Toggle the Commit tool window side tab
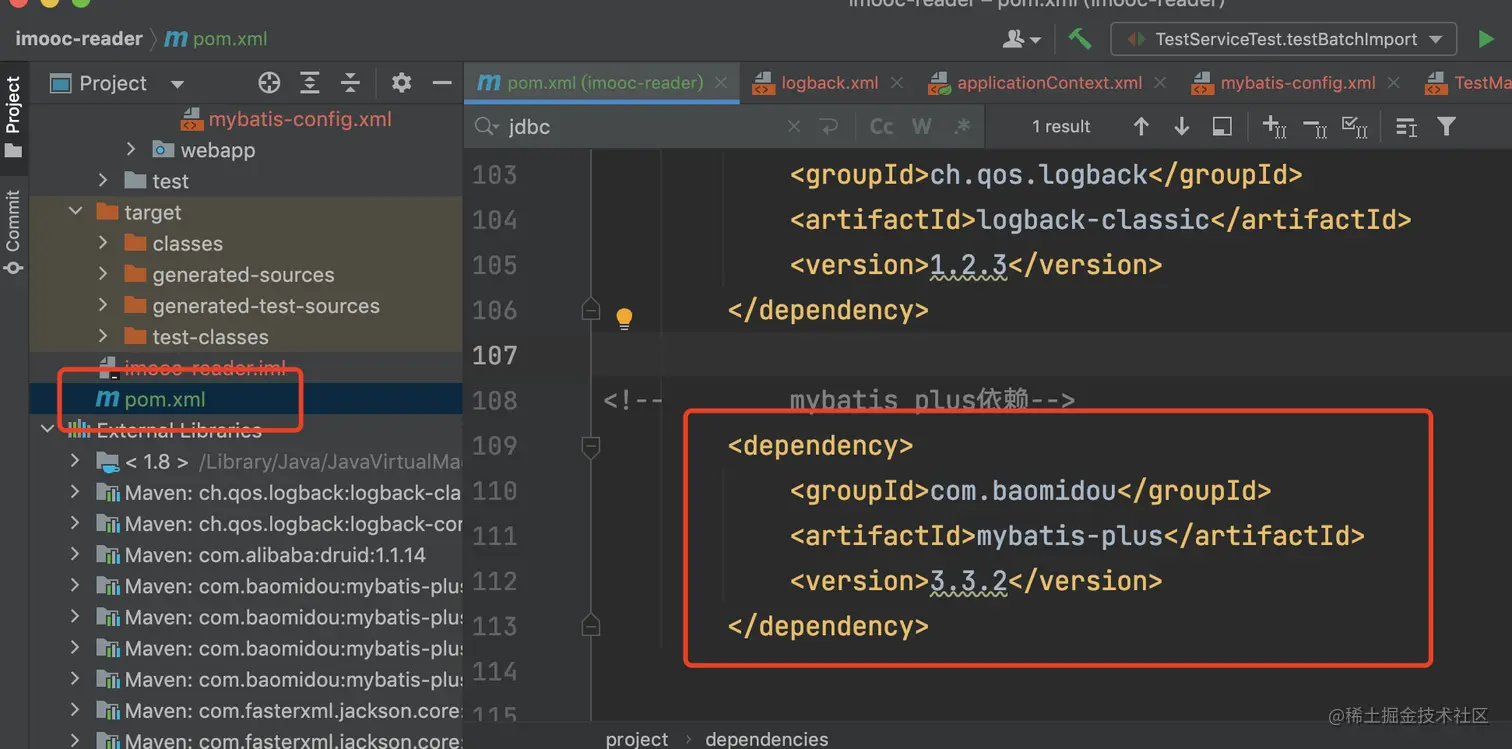The image size is (1512, 749). (13, 232)
